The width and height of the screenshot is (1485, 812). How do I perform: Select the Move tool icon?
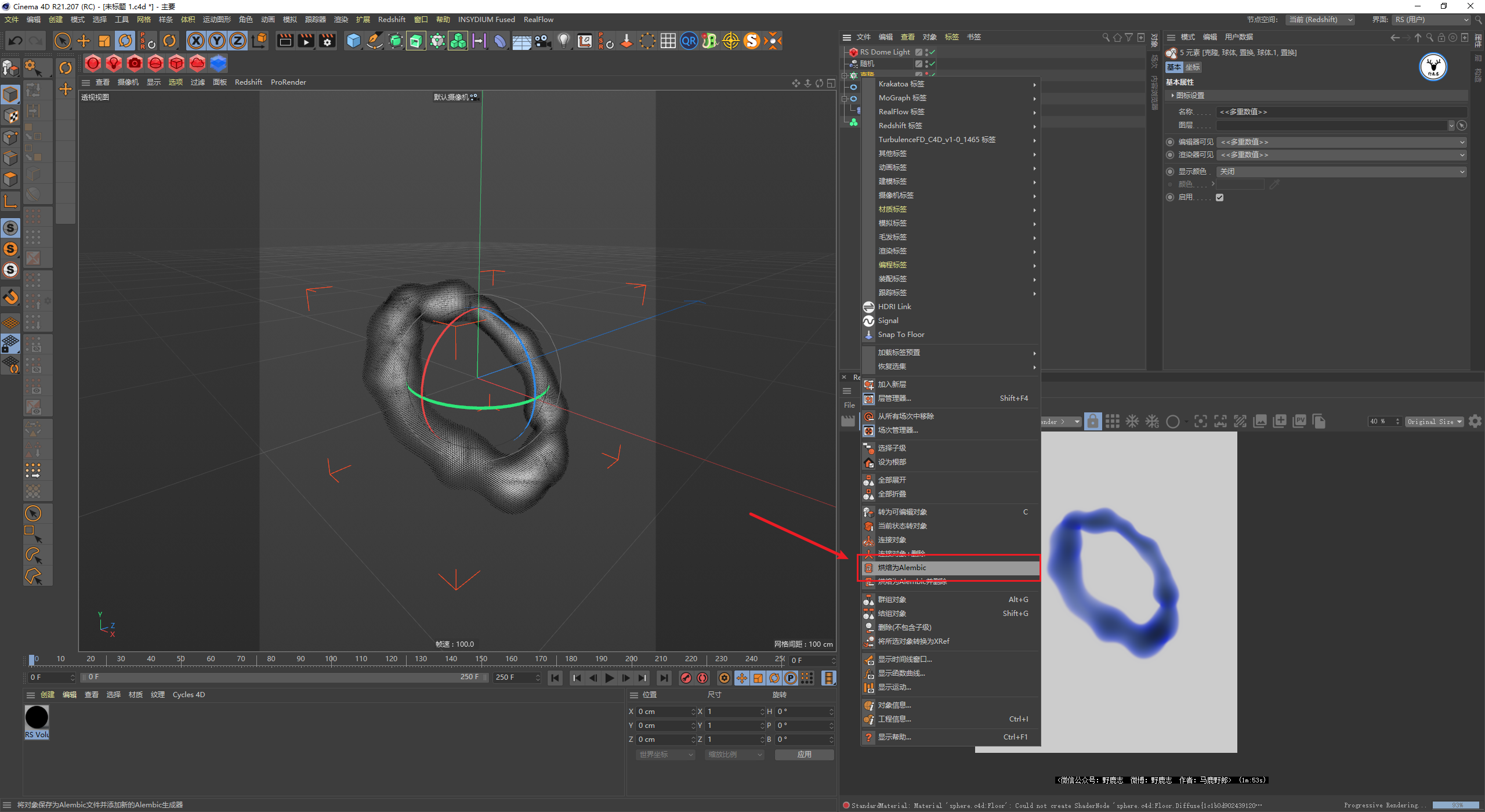click(x=84, y=41)
